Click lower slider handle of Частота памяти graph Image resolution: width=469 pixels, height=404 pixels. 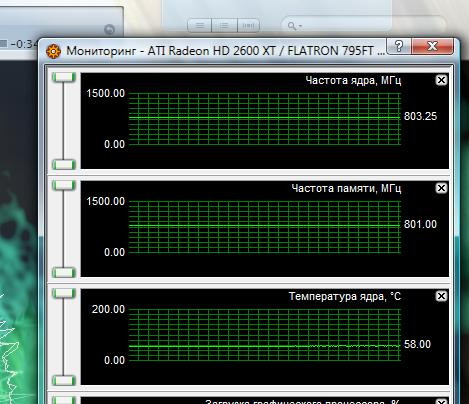(64, 273)
